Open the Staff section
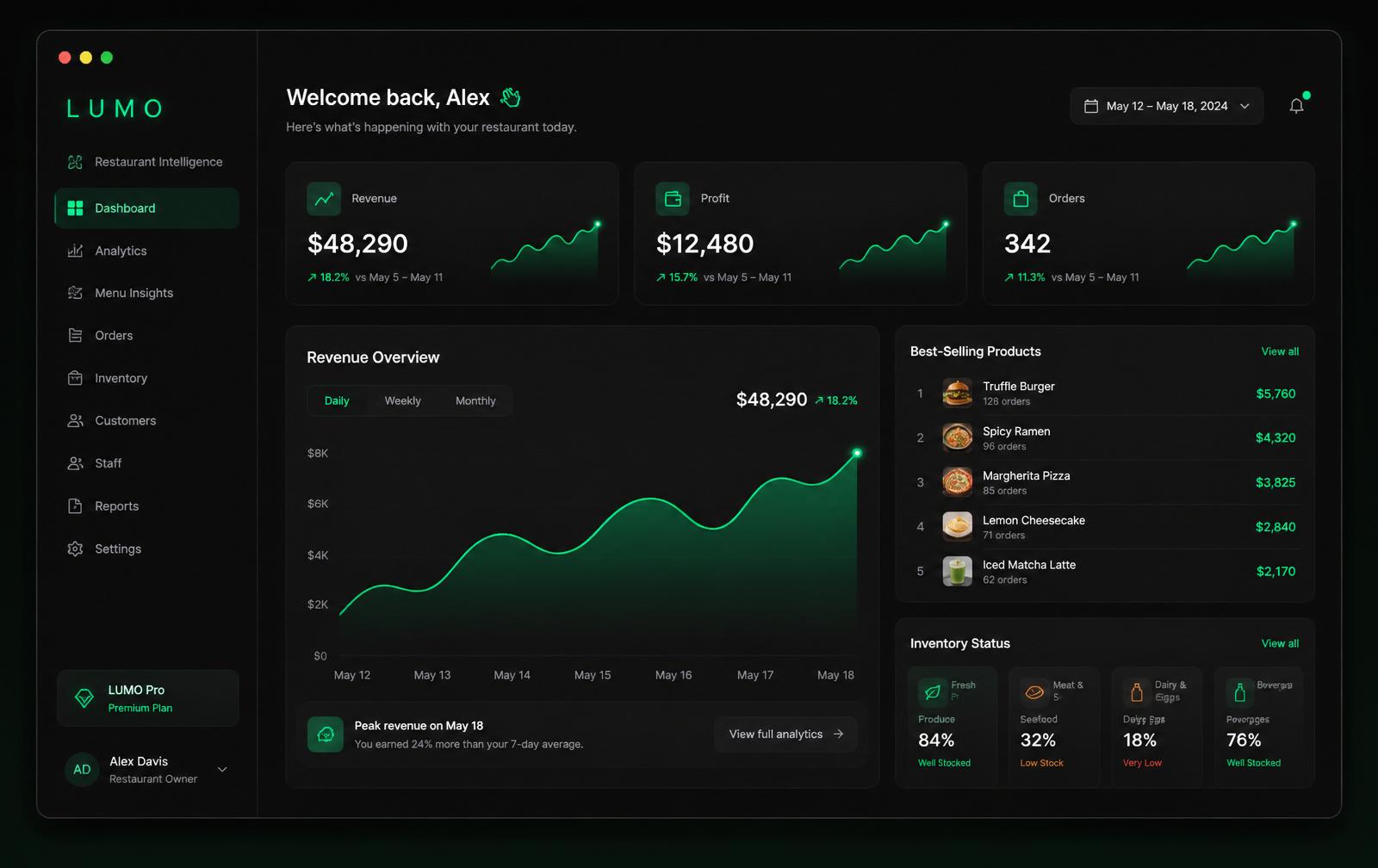Viewport: 1378px width, 868px height. (146, 463)
